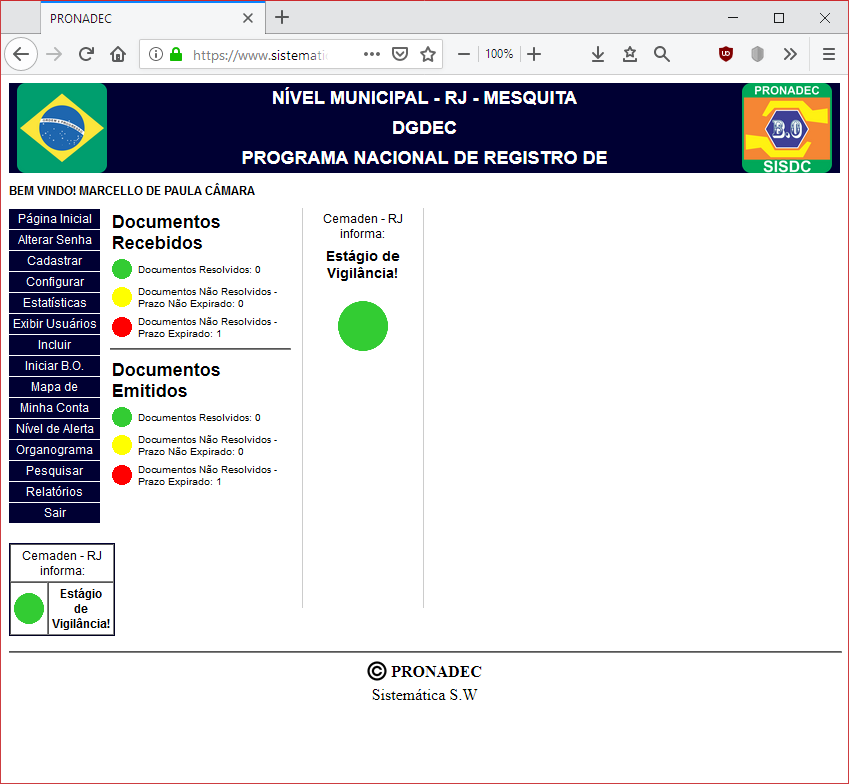Viewport: 849px width, 784px height.
Task: Click 'Sistemática S.W' footer text
Action: coord(424,695)
